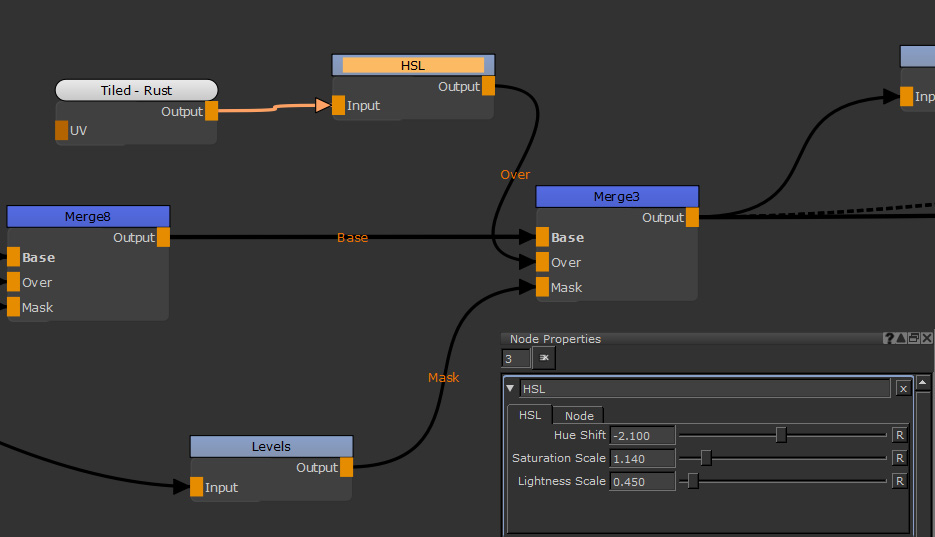Click the Saturation Scale slider handle

tap(706, 458)
